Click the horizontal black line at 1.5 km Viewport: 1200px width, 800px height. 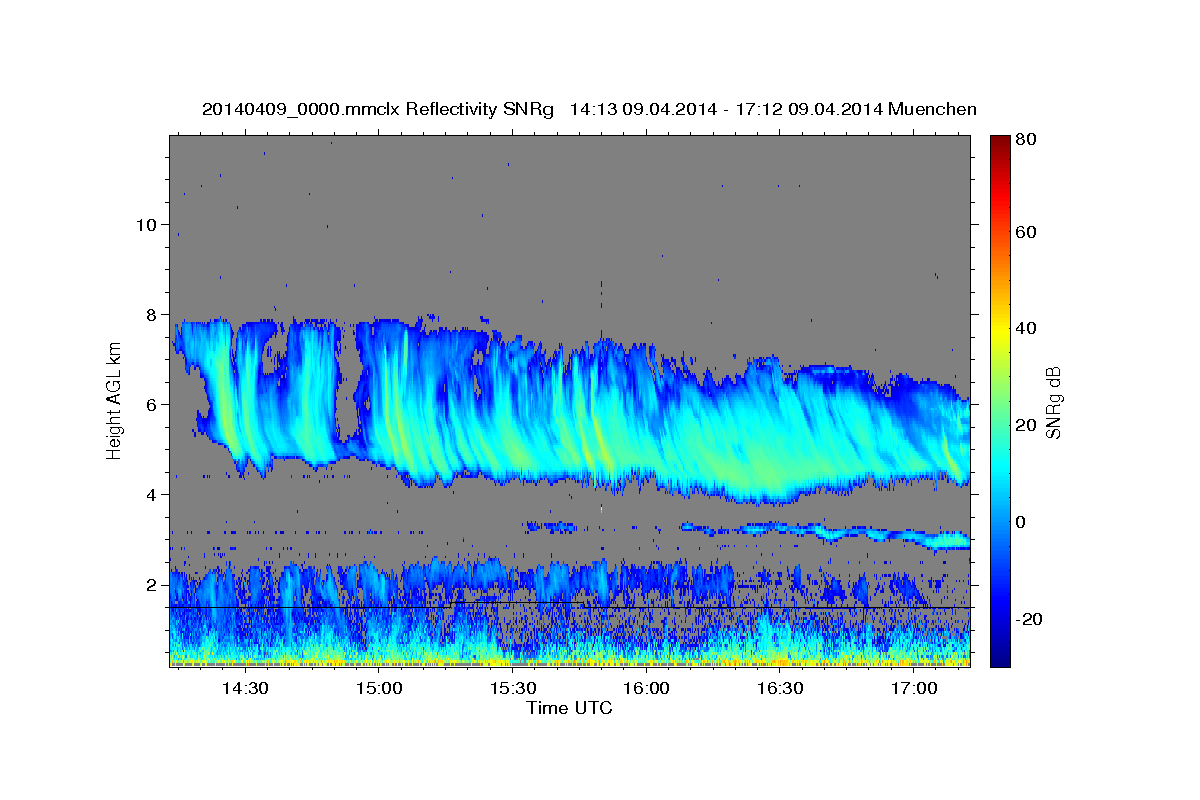(x=570, y=607)
